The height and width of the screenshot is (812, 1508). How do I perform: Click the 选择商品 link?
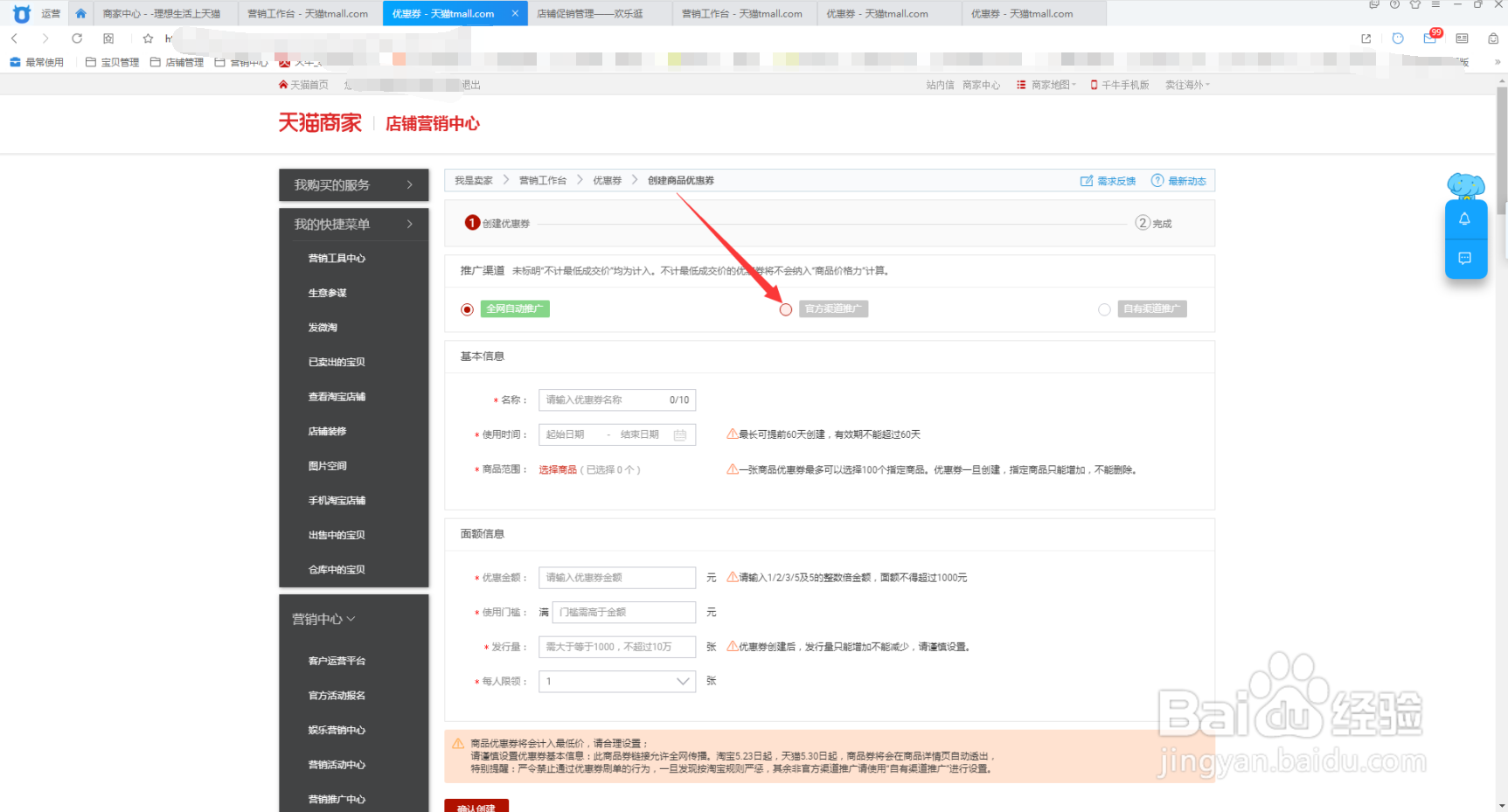[x=558, y=469]
